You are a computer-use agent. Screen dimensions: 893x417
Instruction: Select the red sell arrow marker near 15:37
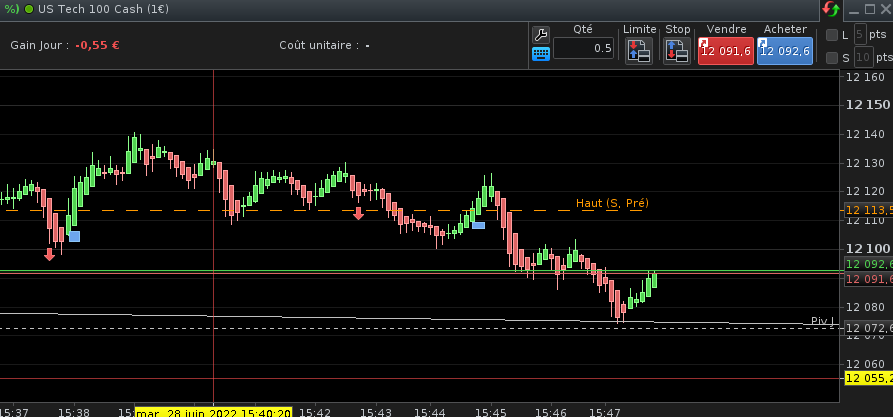pyautogui.click(x=50, y=254)
